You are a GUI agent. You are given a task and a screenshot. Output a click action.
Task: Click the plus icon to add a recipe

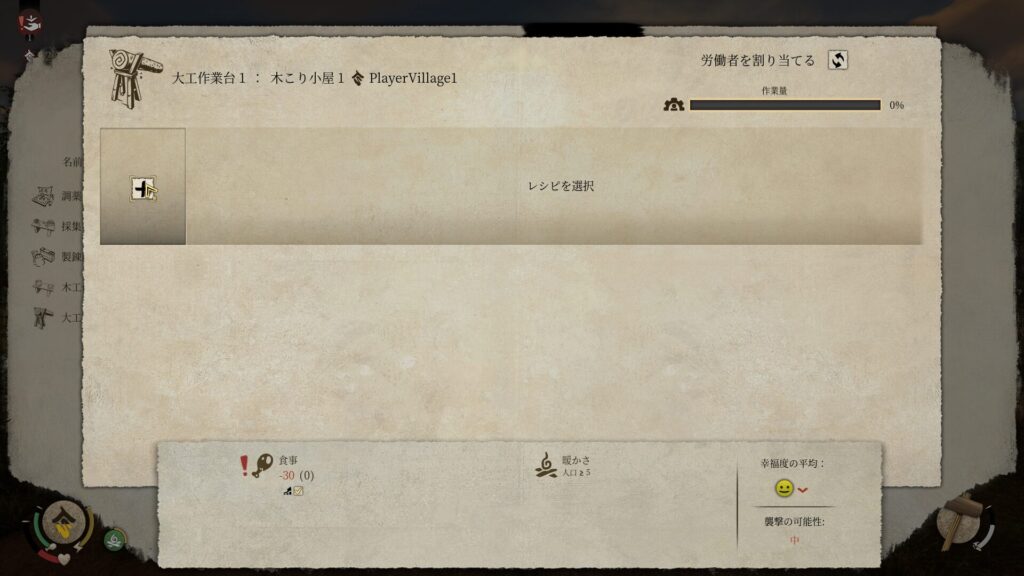point(142,188)
